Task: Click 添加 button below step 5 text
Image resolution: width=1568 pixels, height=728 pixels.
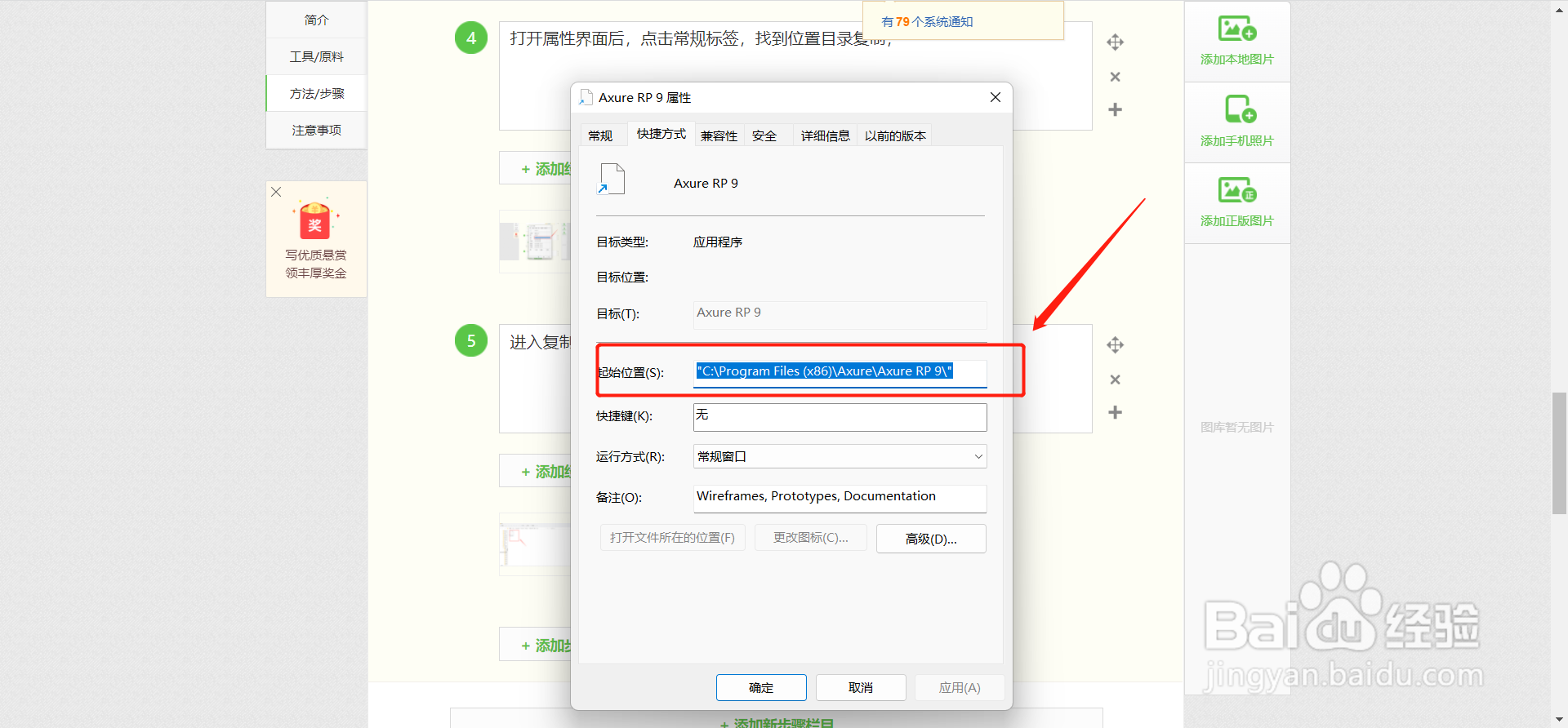Action: 535,471
